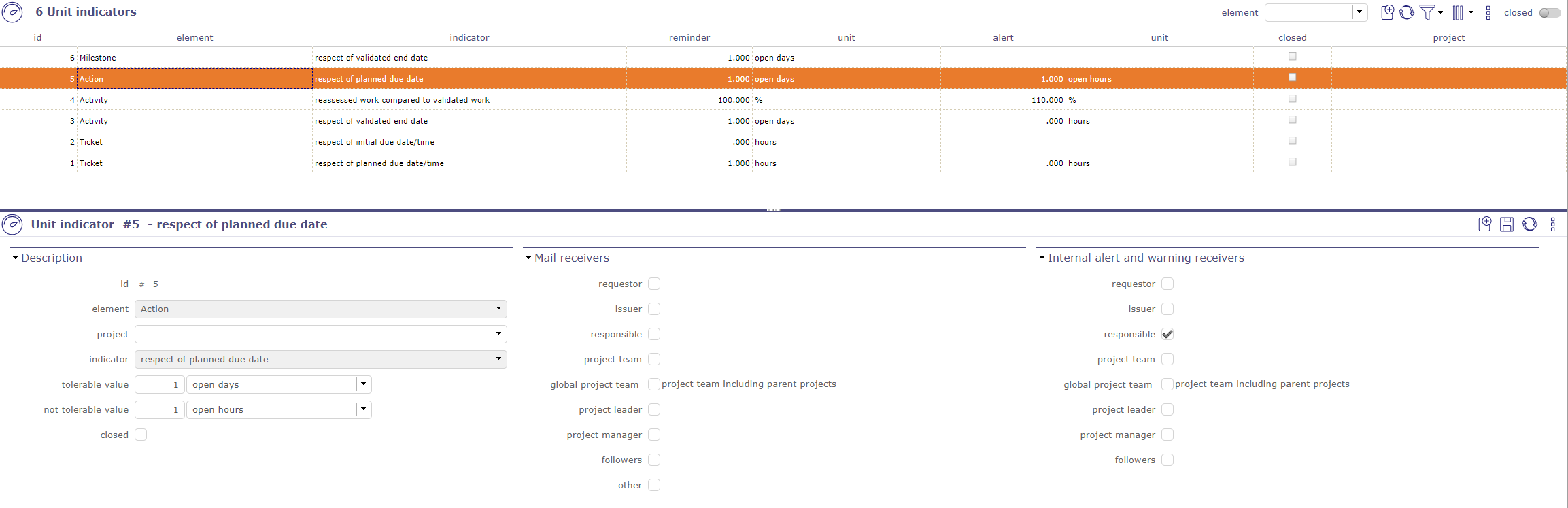This screenshot has height=508, width=1568.
Task: Click the new item icon in list toolbar
Action: [1387, 12]
